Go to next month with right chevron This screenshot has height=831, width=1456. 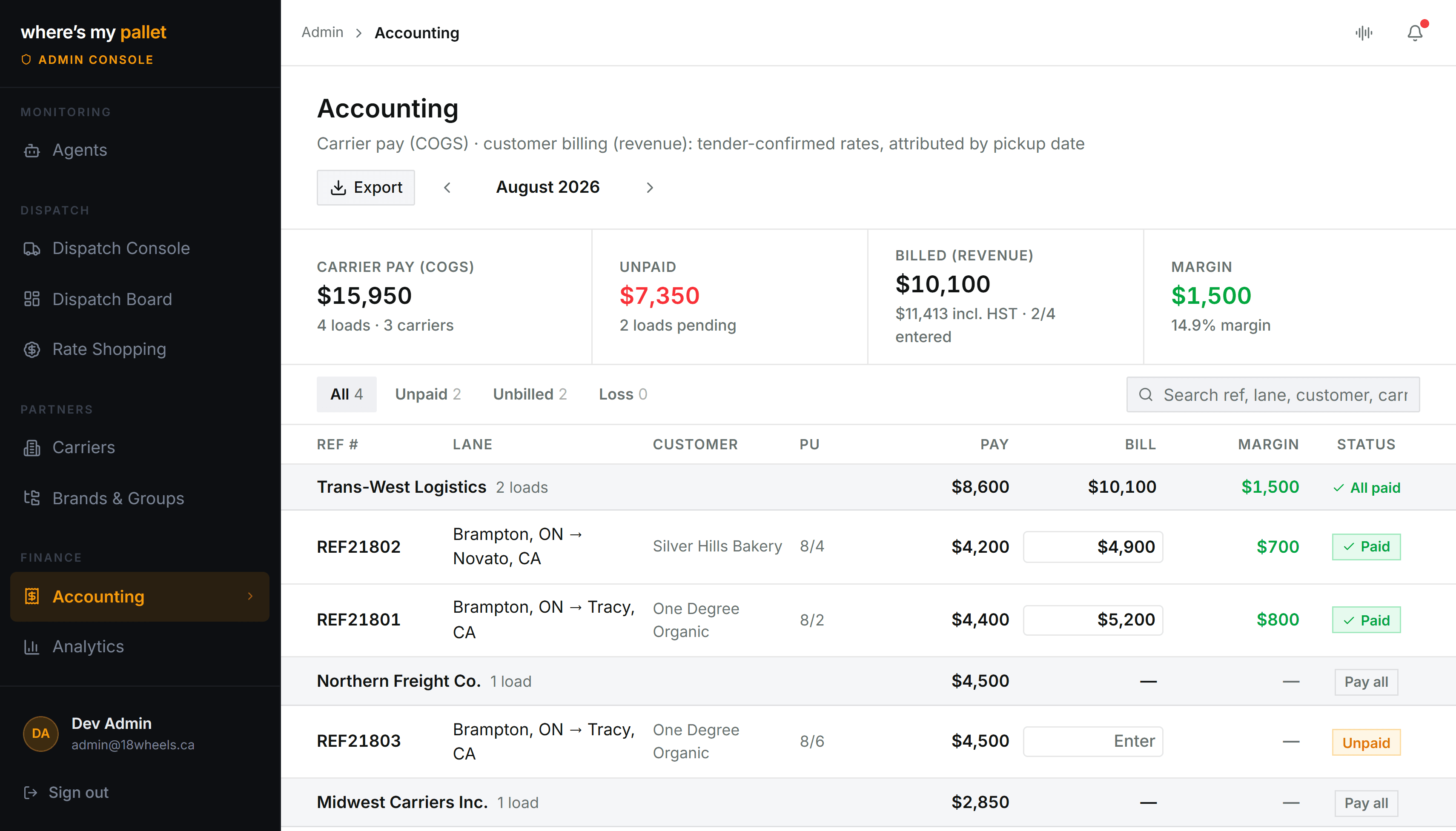pos(649,187)
